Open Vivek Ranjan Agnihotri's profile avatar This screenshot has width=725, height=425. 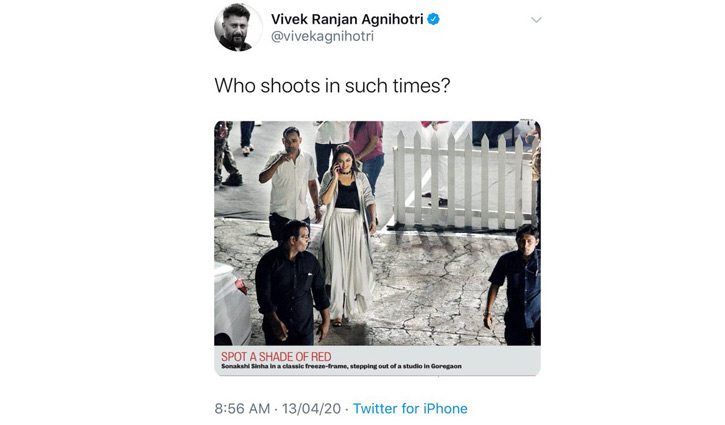coord(238,28)
